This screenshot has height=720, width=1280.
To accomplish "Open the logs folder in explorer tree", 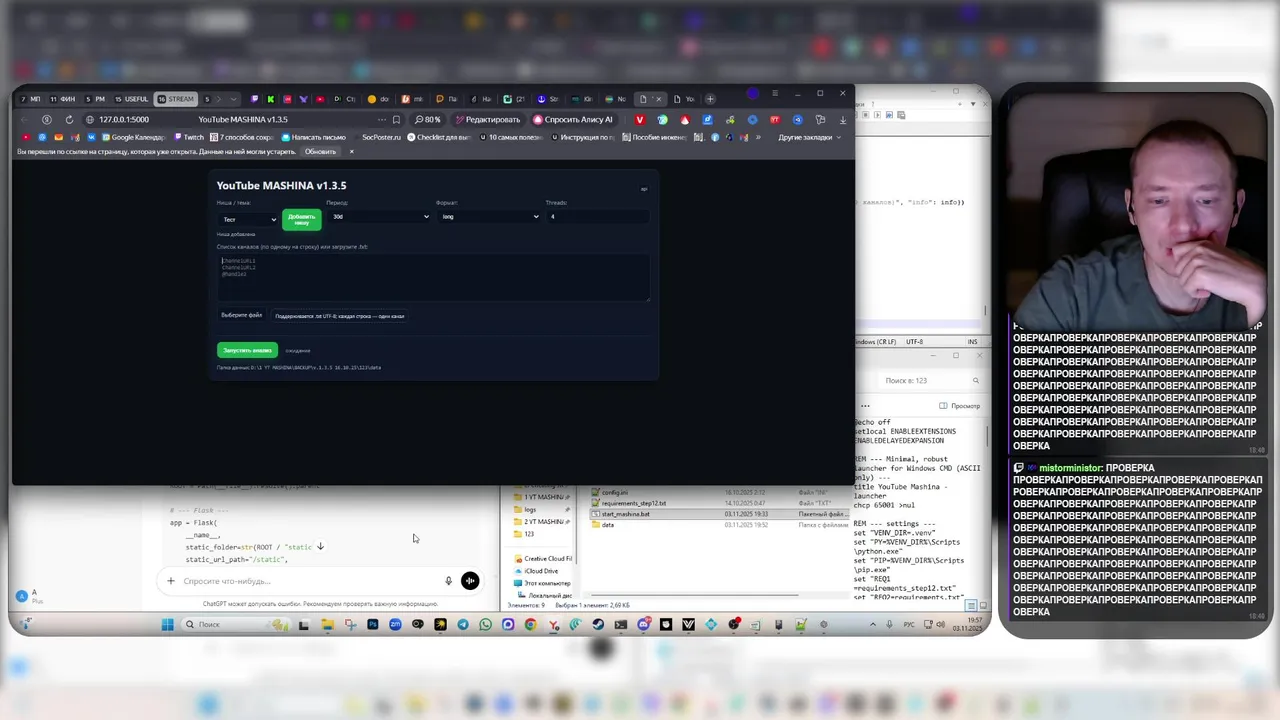I will pyautogui.click(x=524, y=509).
